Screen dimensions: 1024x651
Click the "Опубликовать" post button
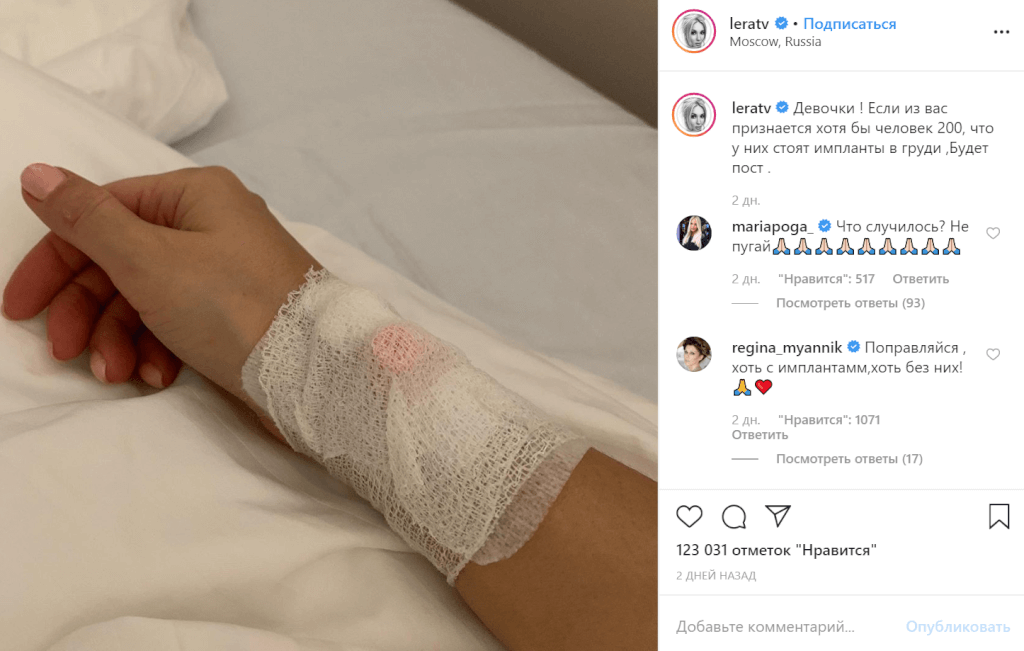pos(957,627)
